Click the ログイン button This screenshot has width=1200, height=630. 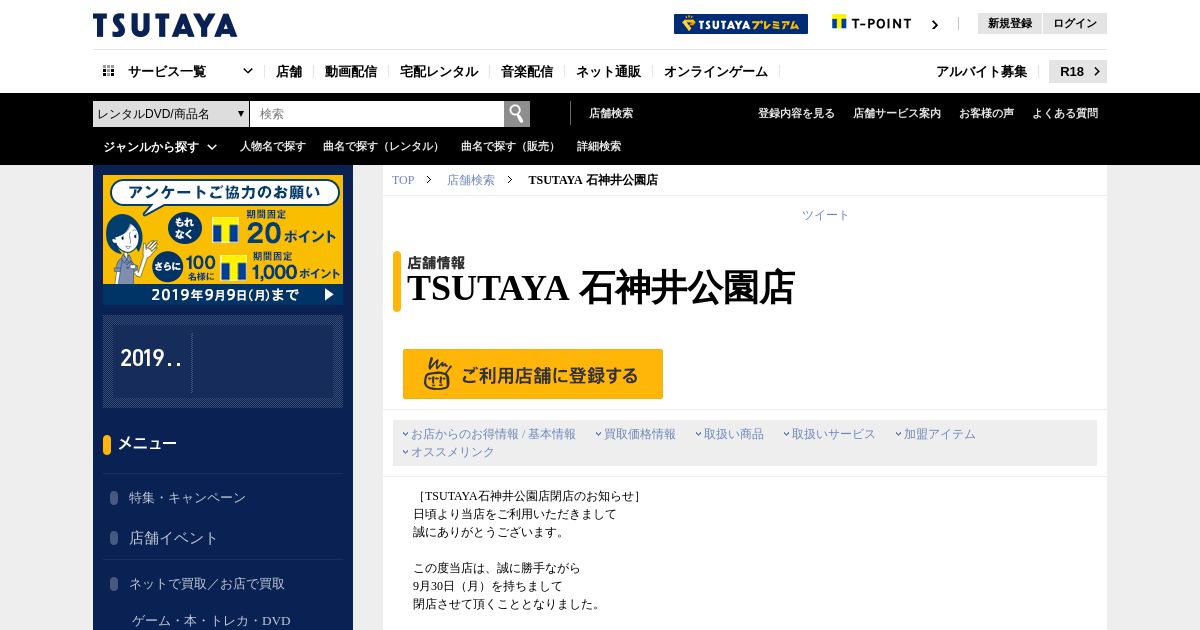[x=1075, y=23]
